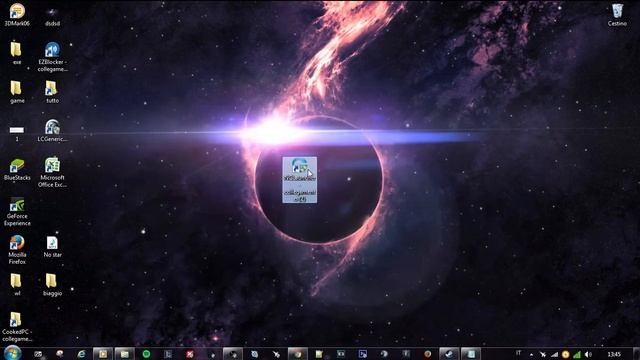This screenshot has width=640, height=360.
Task: Open the wl folder
Action: coord(16,284)
